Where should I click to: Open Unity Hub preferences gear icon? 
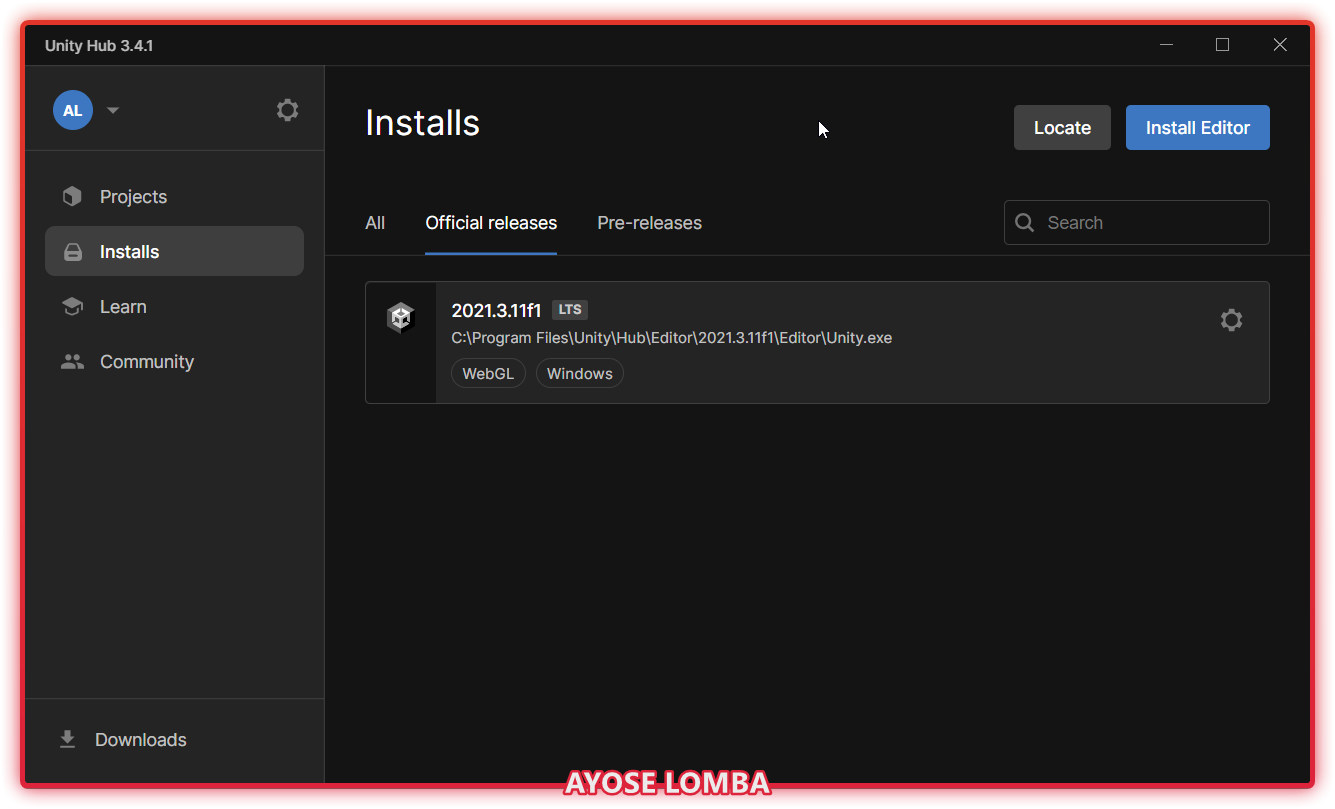point(287,110)
